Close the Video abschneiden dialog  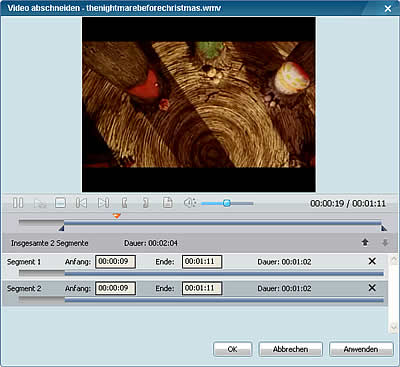coord(388,8)
